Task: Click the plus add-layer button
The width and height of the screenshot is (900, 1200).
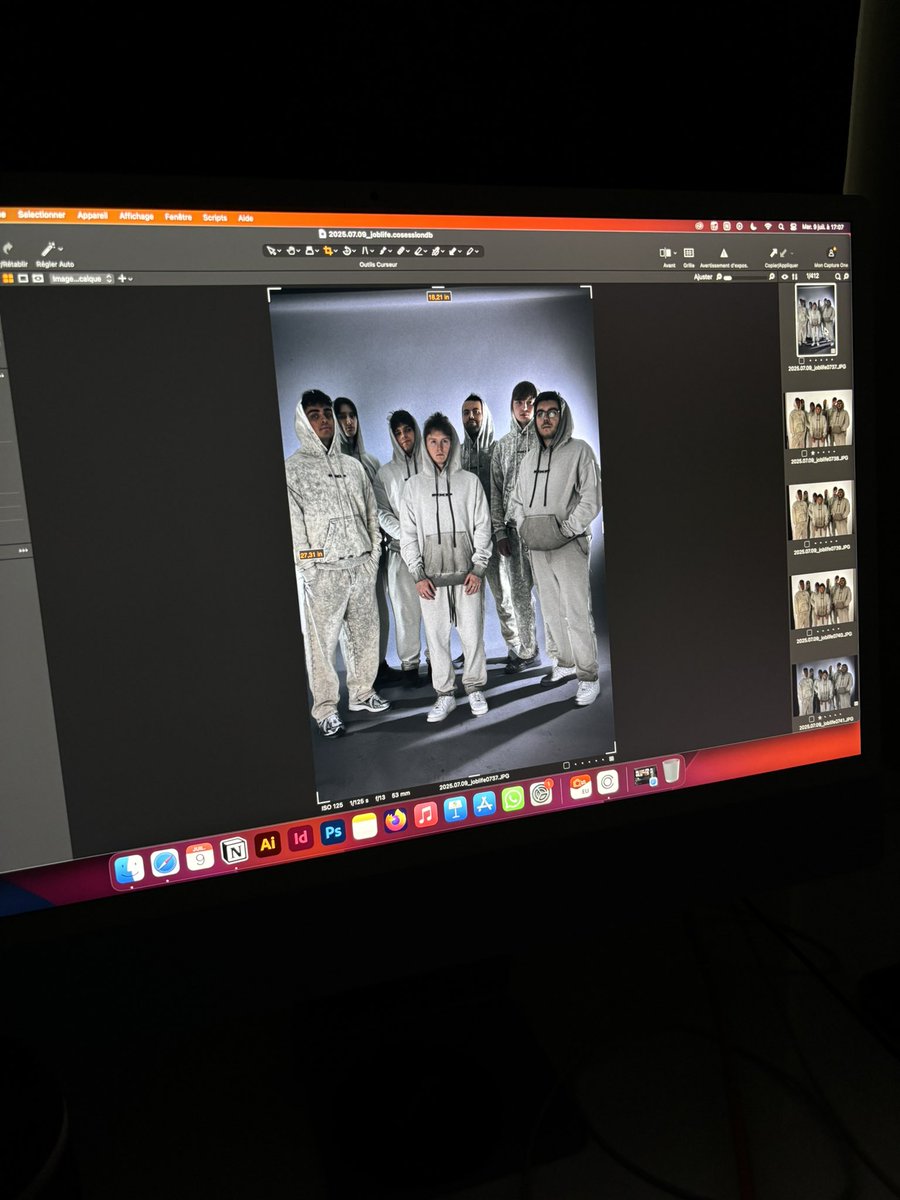Action: 122,278
